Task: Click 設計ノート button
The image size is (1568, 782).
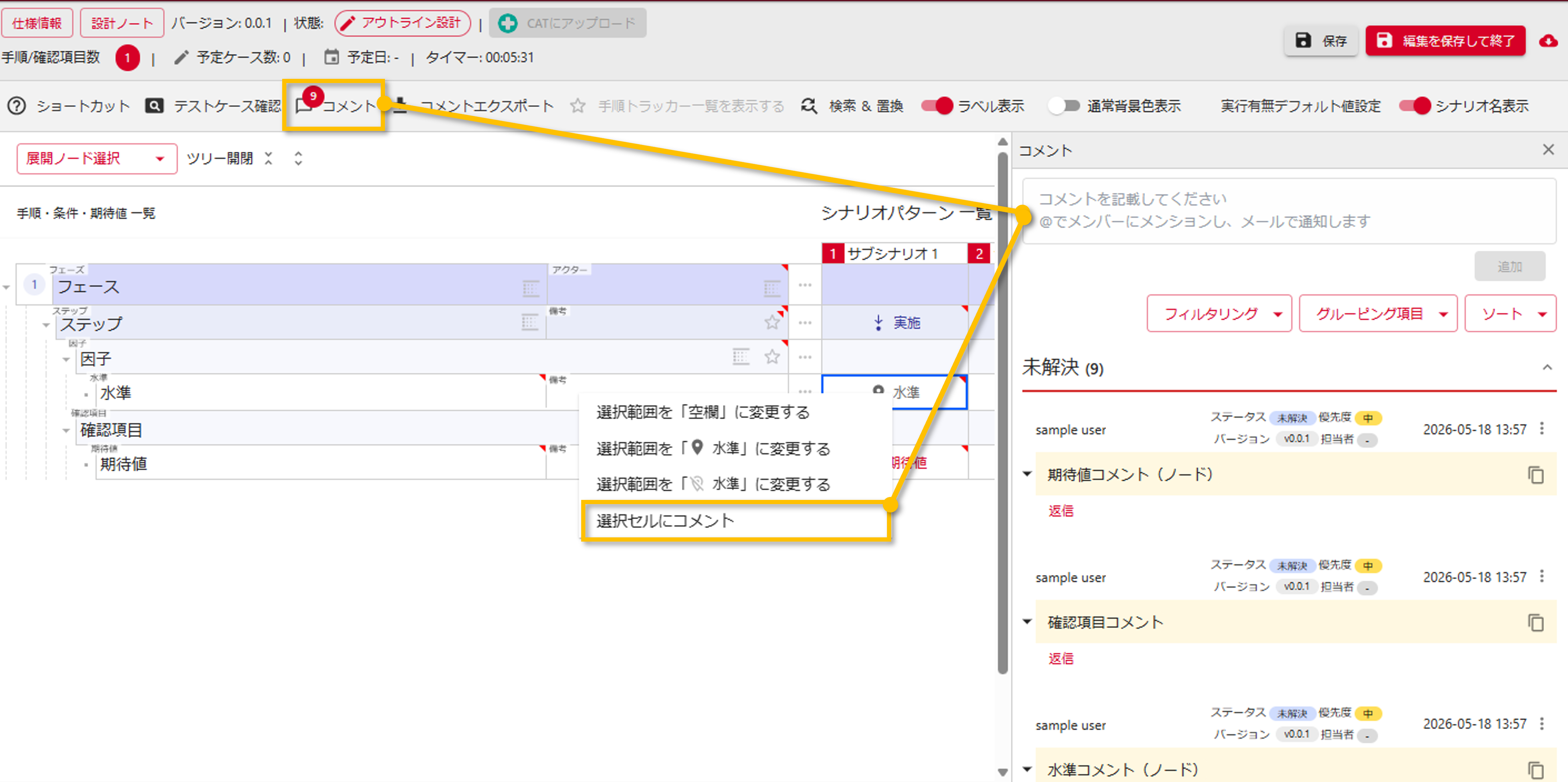Action: point(122,23)
